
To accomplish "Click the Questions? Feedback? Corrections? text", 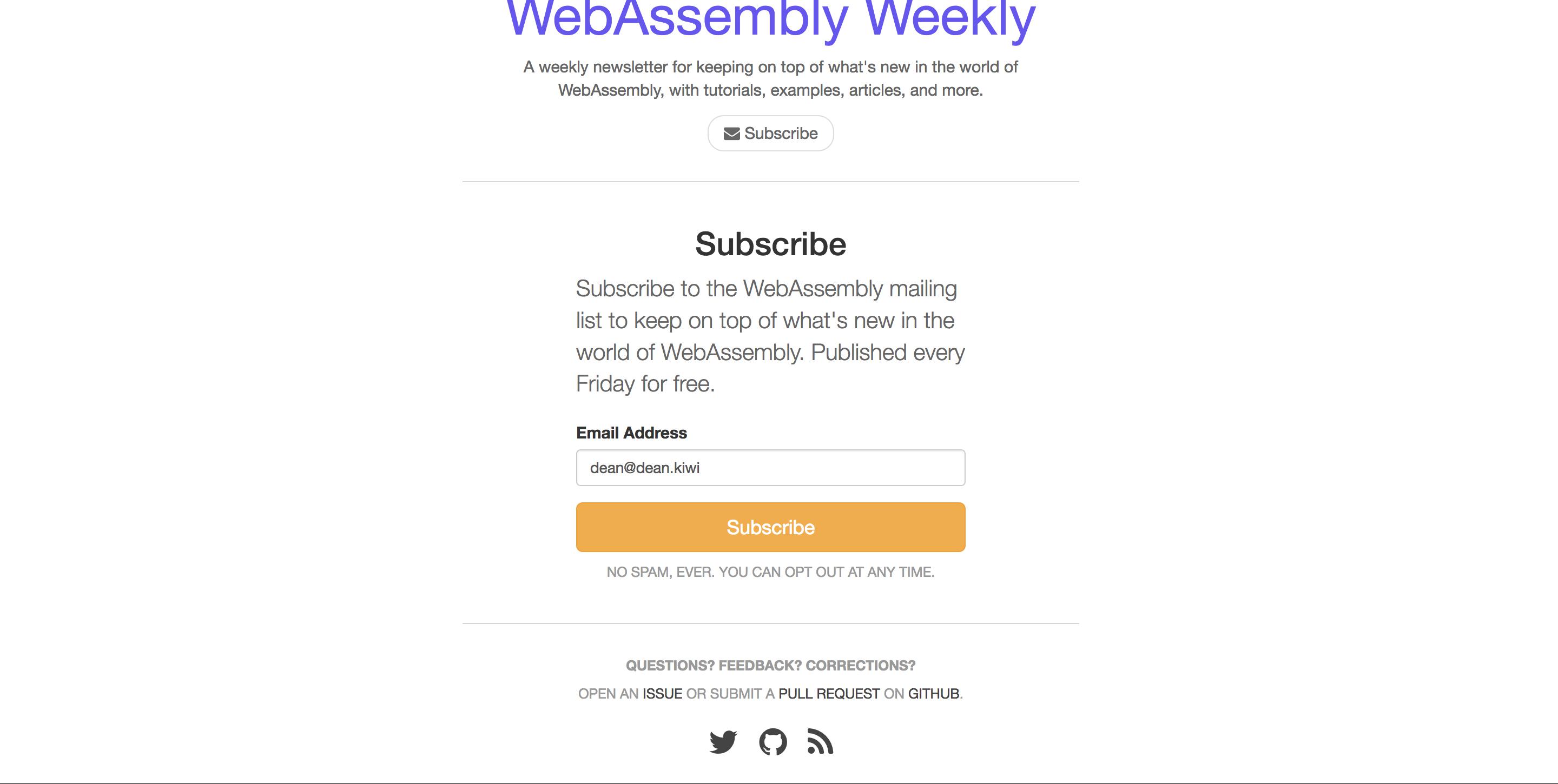I will coord(770,666).
